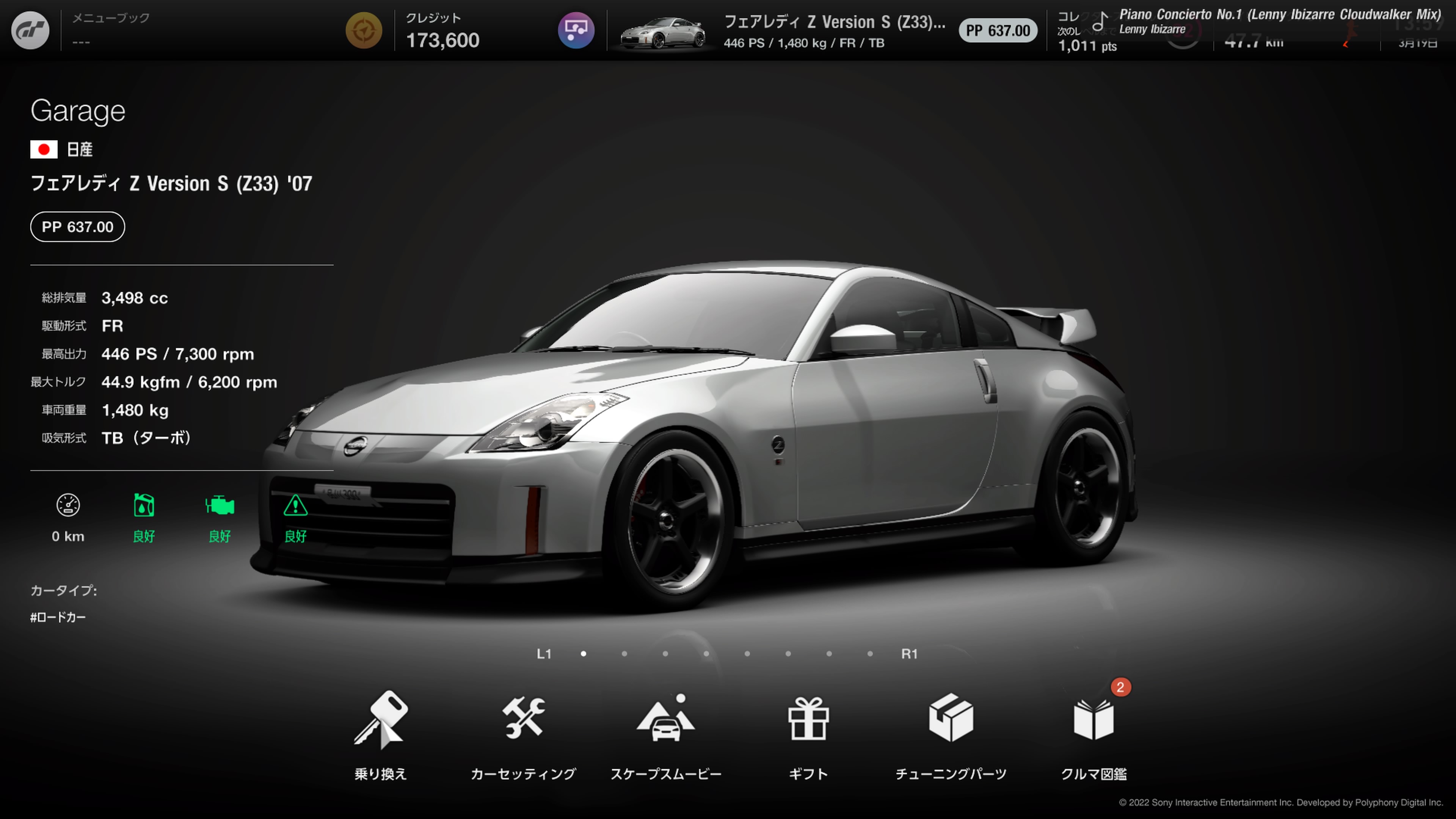The height and width of the screenshot is (819, 1456).
Task: Click the music note icon in header
Action: pos(1100,22)
